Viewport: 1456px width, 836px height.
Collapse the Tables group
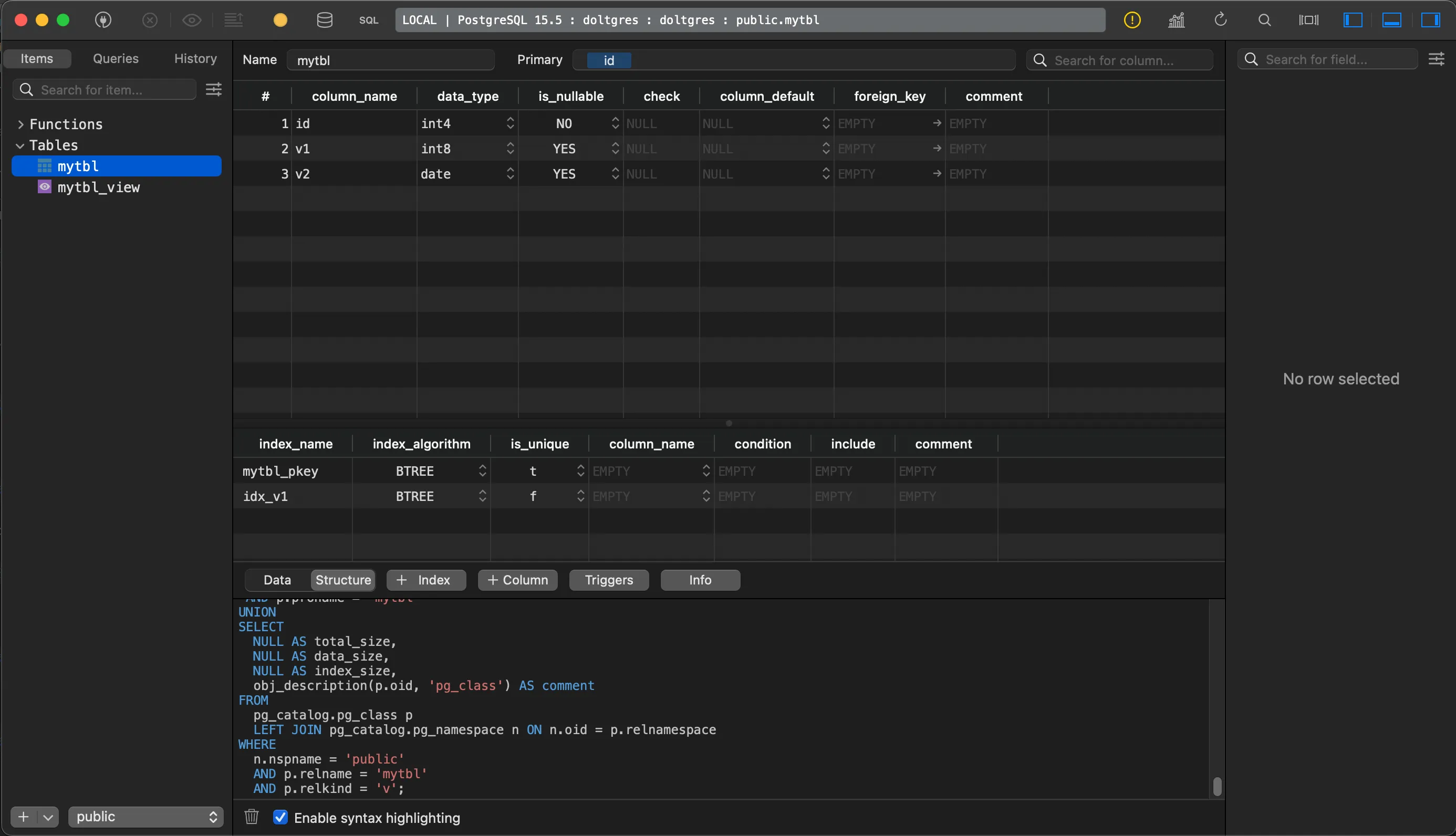pos(19,145)
